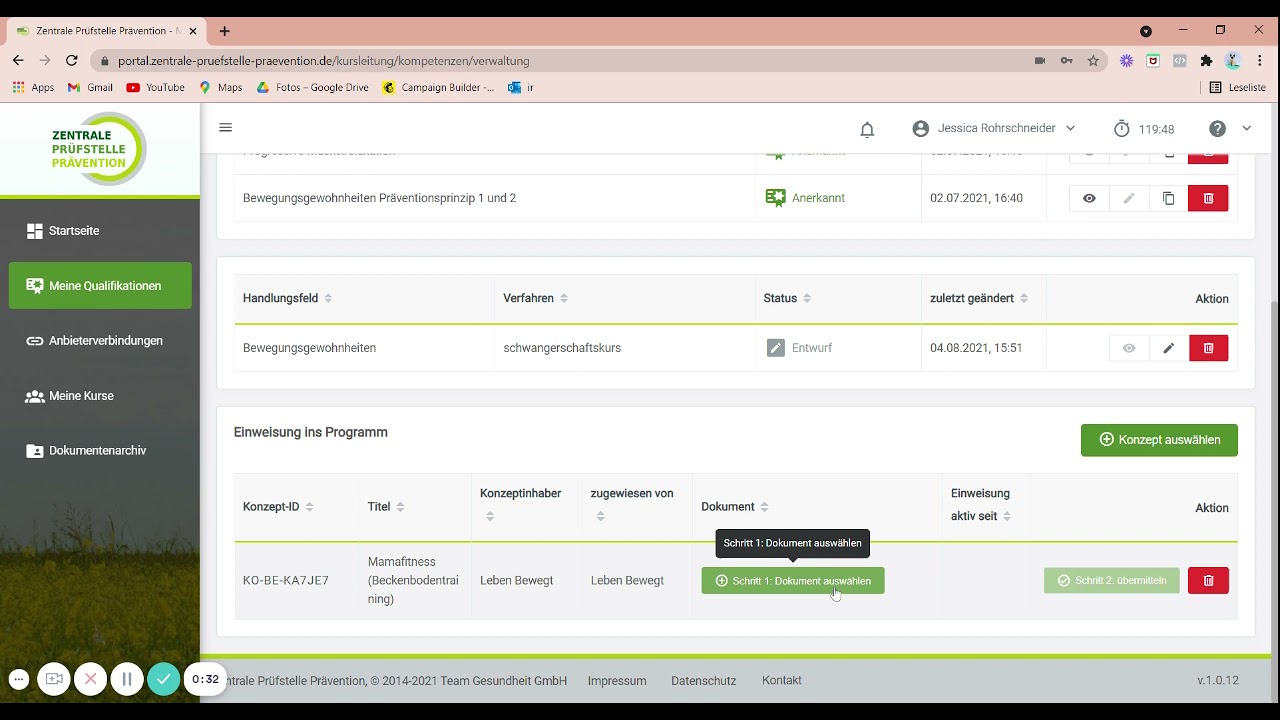Viewport: 1280px width, 720px height.
Task: Delete the schwangerschaftskurs draft entry
Action: [1208, 348]
